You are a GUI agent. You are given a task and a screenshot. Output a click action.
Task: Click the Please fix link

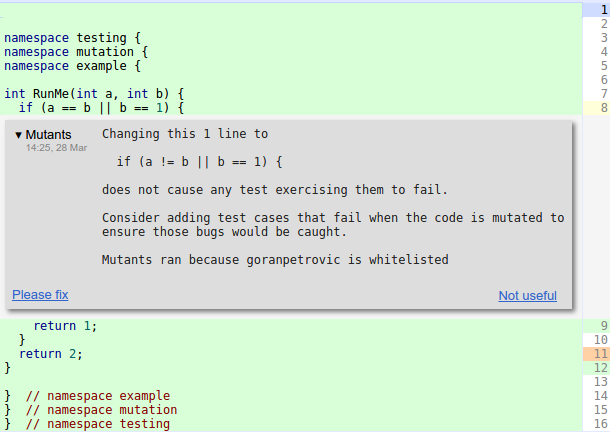pos(40,295)
